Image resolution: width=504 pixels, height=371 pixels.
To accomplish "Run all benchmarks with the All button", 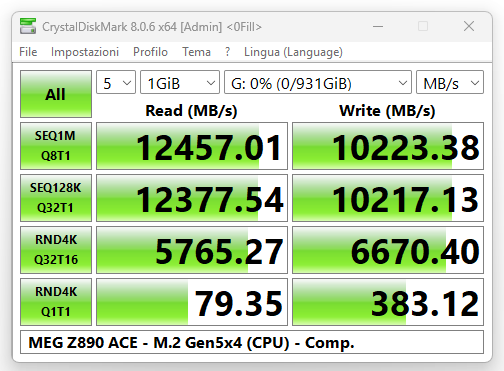I will [56, 94].
